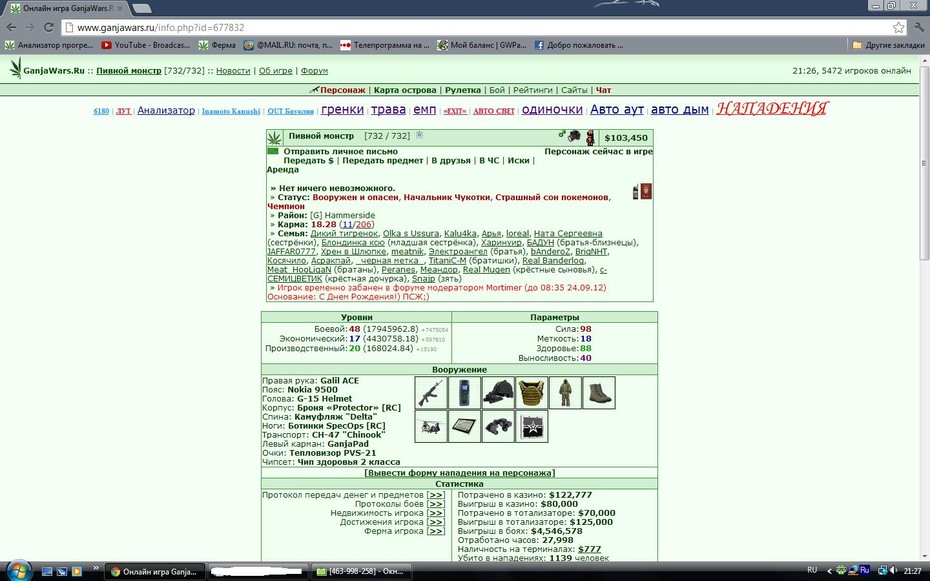Viewport: 930px width, 581px height.
Task: Click the В друзья link
Action: click(x=451, y=160)
